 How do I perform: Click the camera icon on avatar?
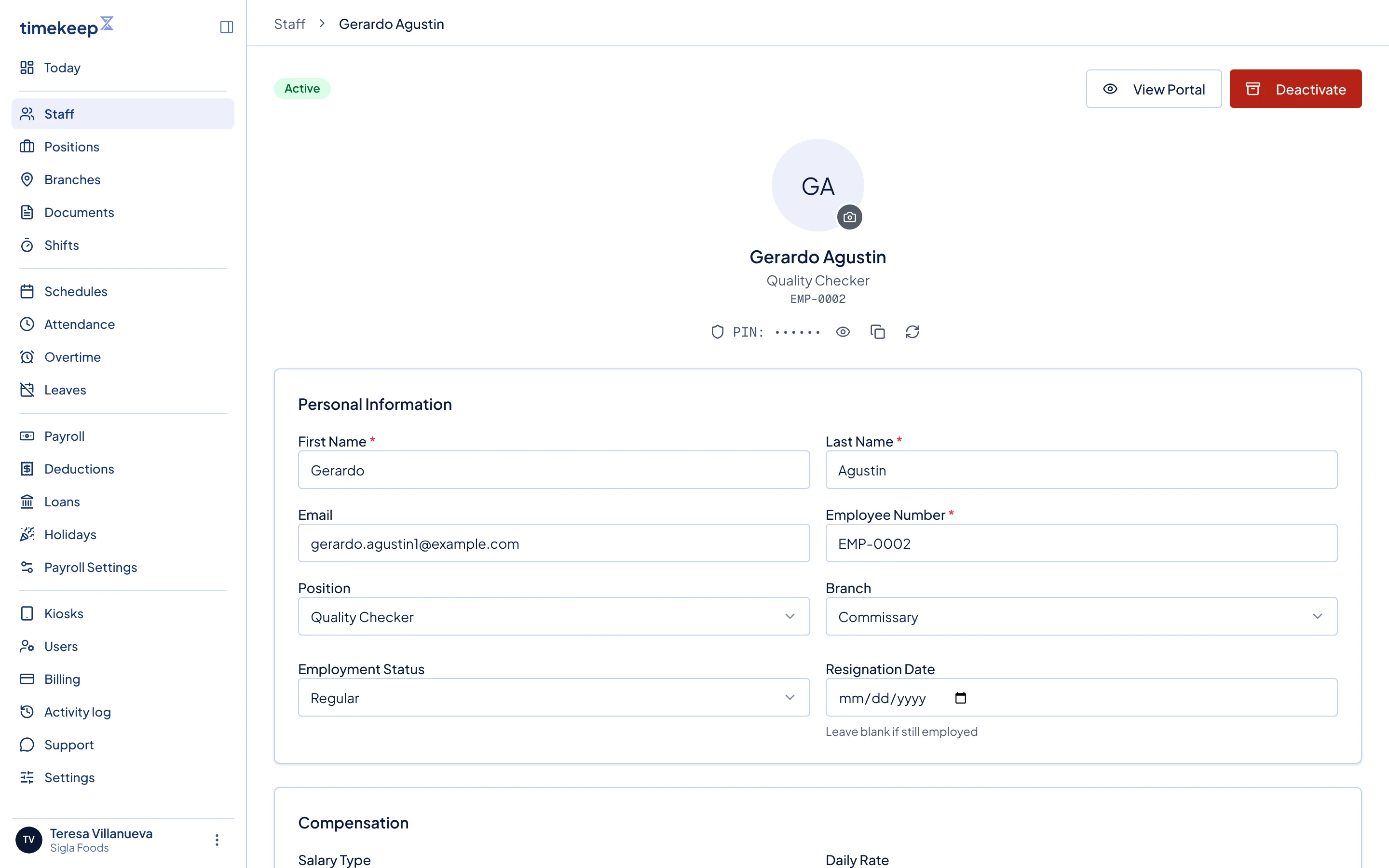coord(849,217)
